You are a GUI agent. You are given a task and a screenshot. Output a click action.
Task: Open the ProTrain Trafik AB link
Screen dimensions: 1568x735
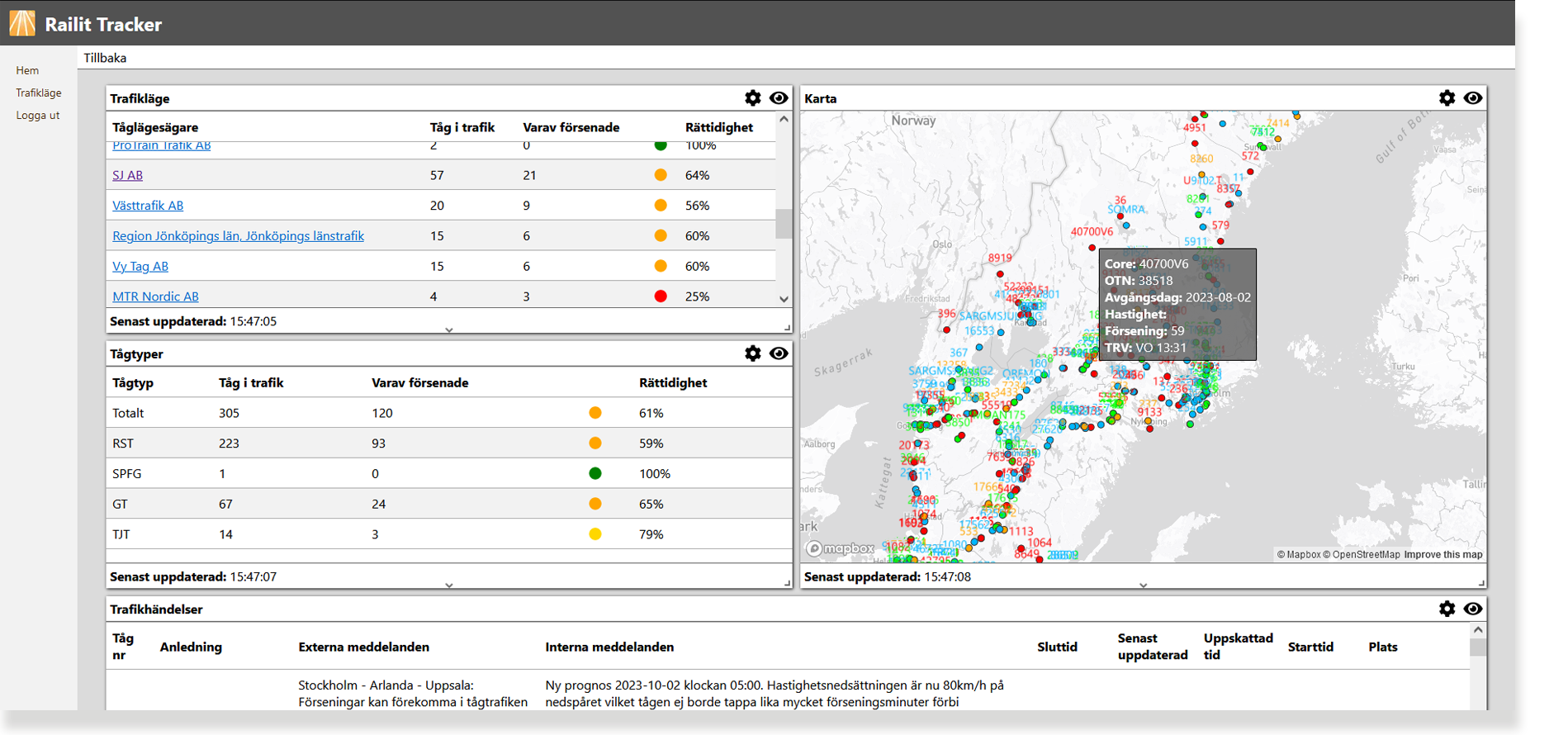click(x=162, y=146)
